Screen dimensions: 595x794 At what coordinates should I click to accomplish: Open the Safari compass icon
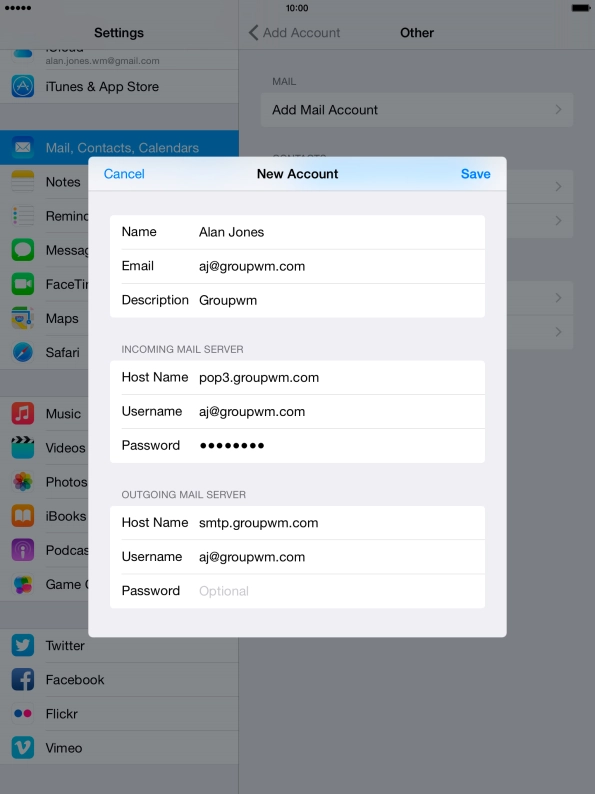pyautogui.click(x=23, y=352)
